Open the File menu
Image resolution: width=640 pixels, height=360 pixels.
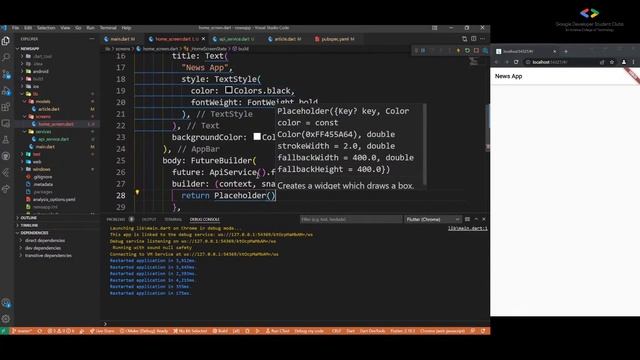[16, 28]
